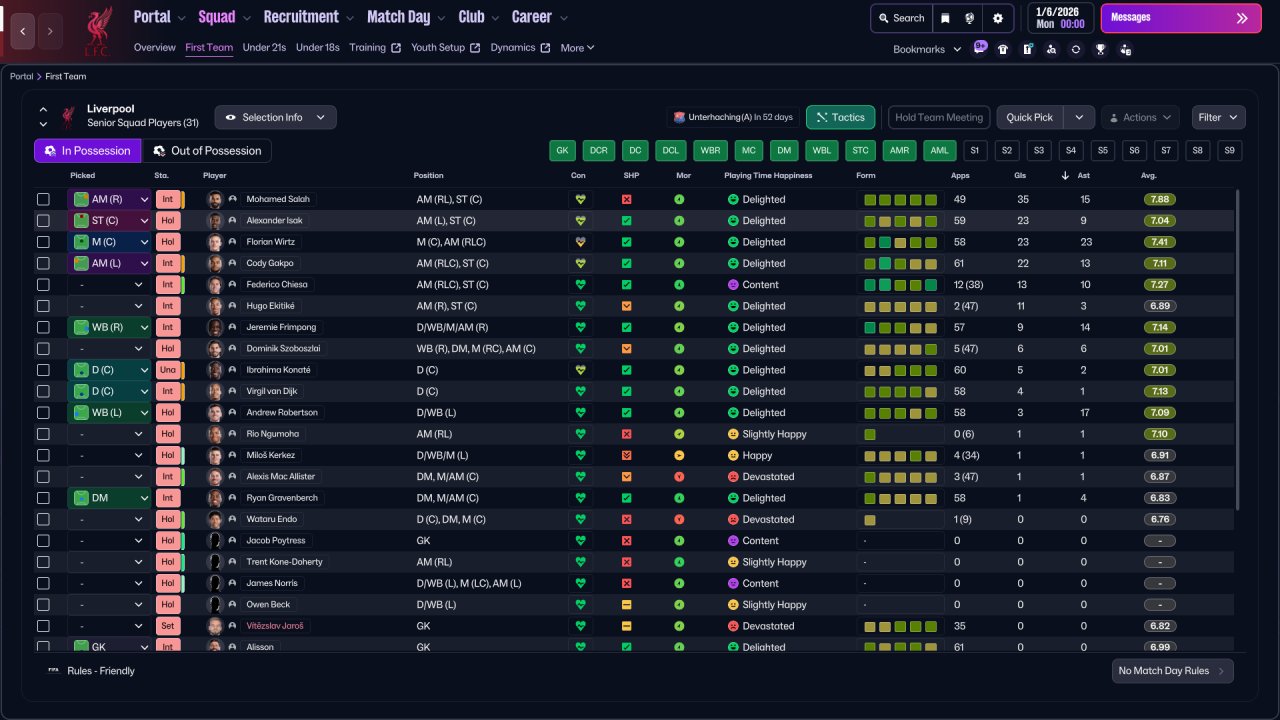This screenshot has height=720, width=1280.
Task: Open the Filter dropdown
Action: pos(1219,117)
